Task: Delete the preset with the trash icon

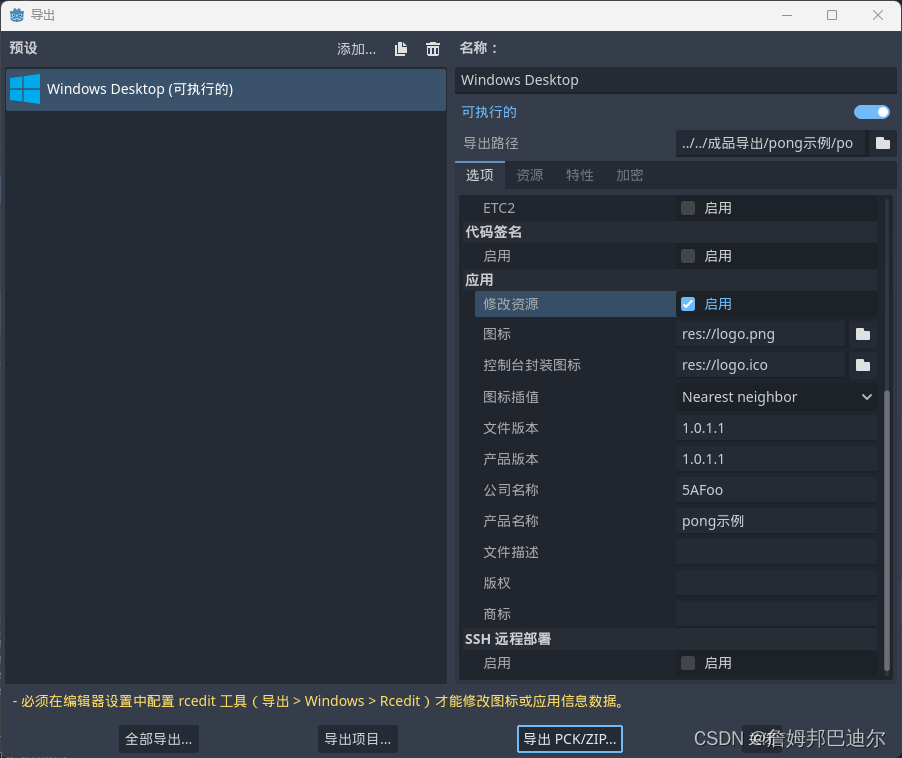Action: pyautogui.click(x=432, y=48)
